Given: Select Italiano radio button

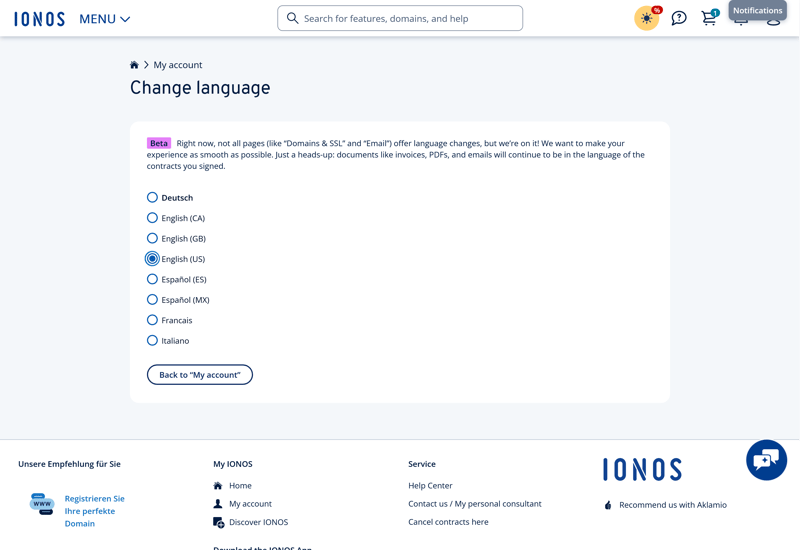Looking at the screenshot, I should tap(152, 341).
